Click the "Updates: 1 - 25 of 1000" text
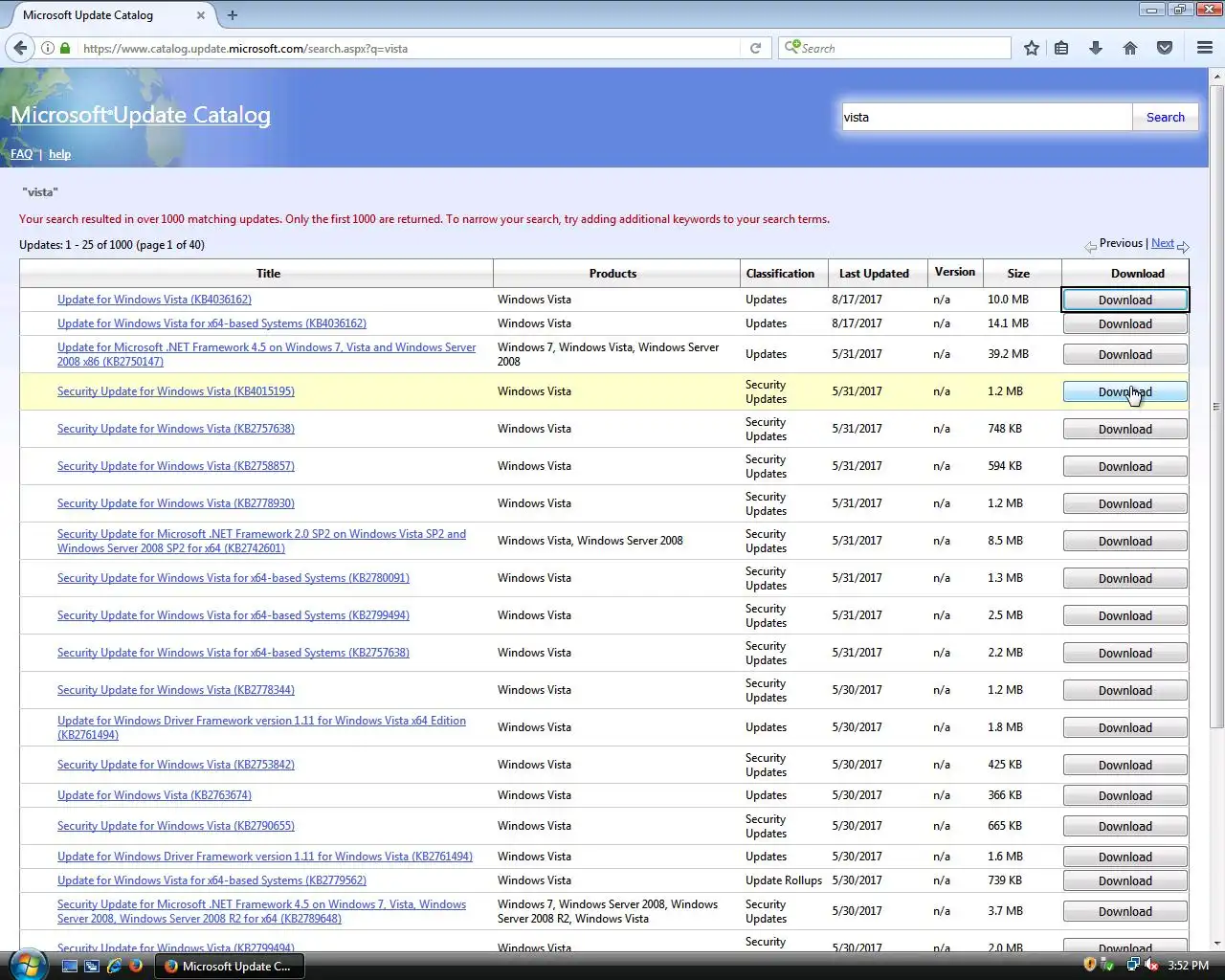The height and width of the screenshot is (980, 1225). pos(76,245)
